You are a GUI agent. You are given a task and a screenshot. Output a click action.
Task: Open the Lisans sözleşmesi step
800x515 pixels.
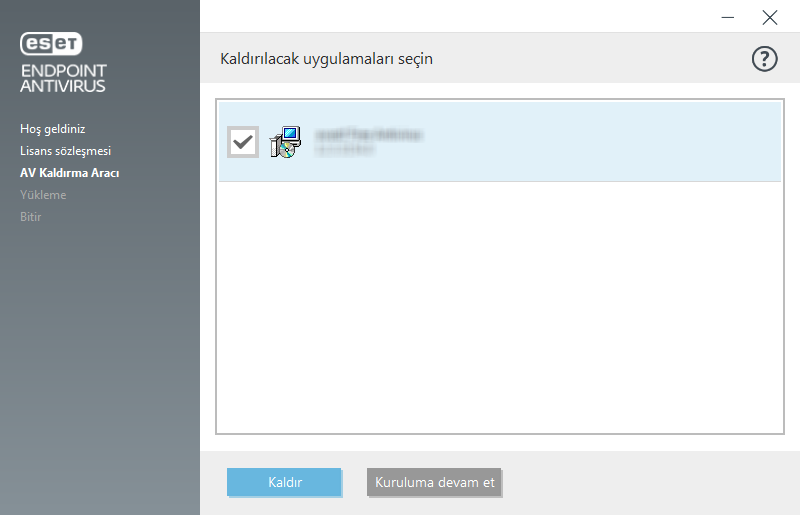pos(65,151)
